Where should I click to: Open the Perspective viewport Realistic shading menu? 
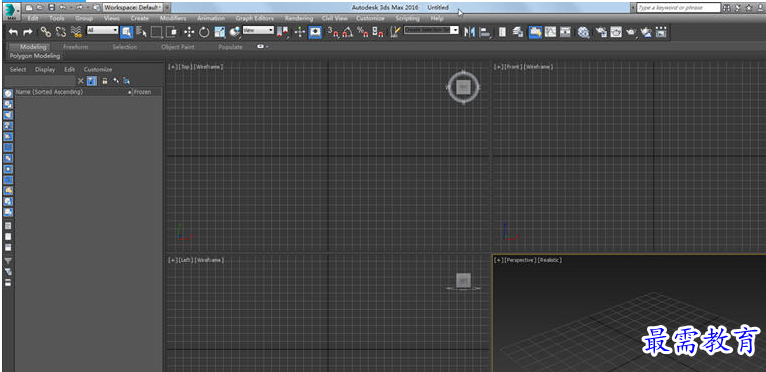[x=550, y=260]
